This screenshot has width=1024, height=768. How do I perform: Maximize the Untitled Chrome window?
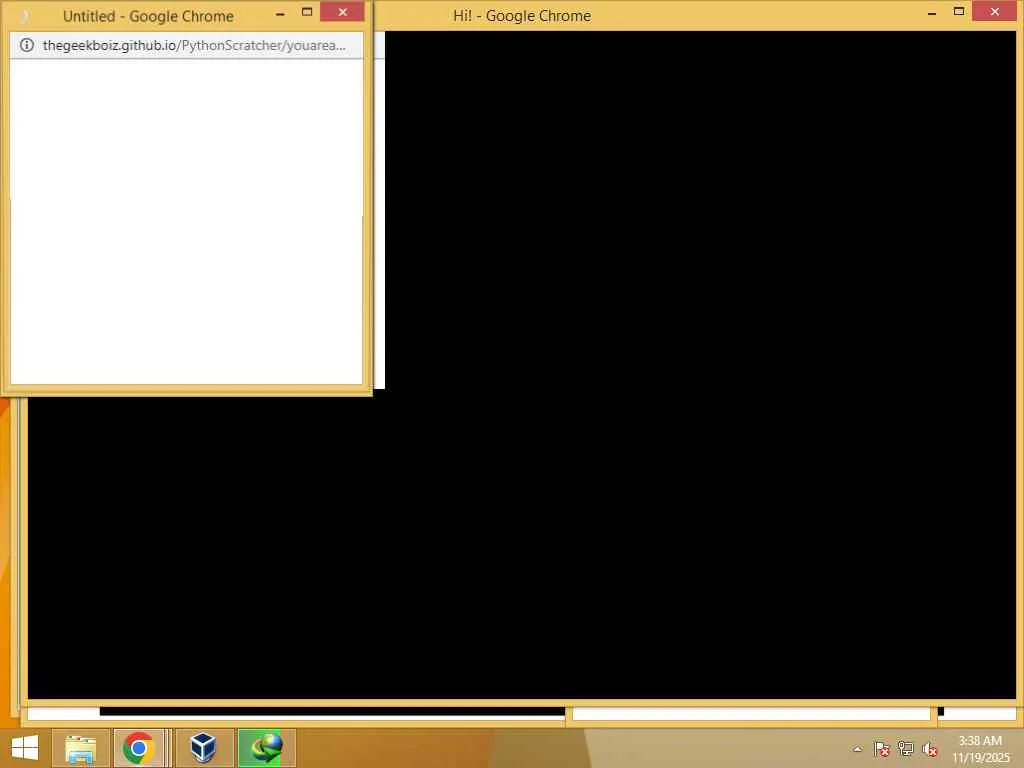(x=307, y=12)
